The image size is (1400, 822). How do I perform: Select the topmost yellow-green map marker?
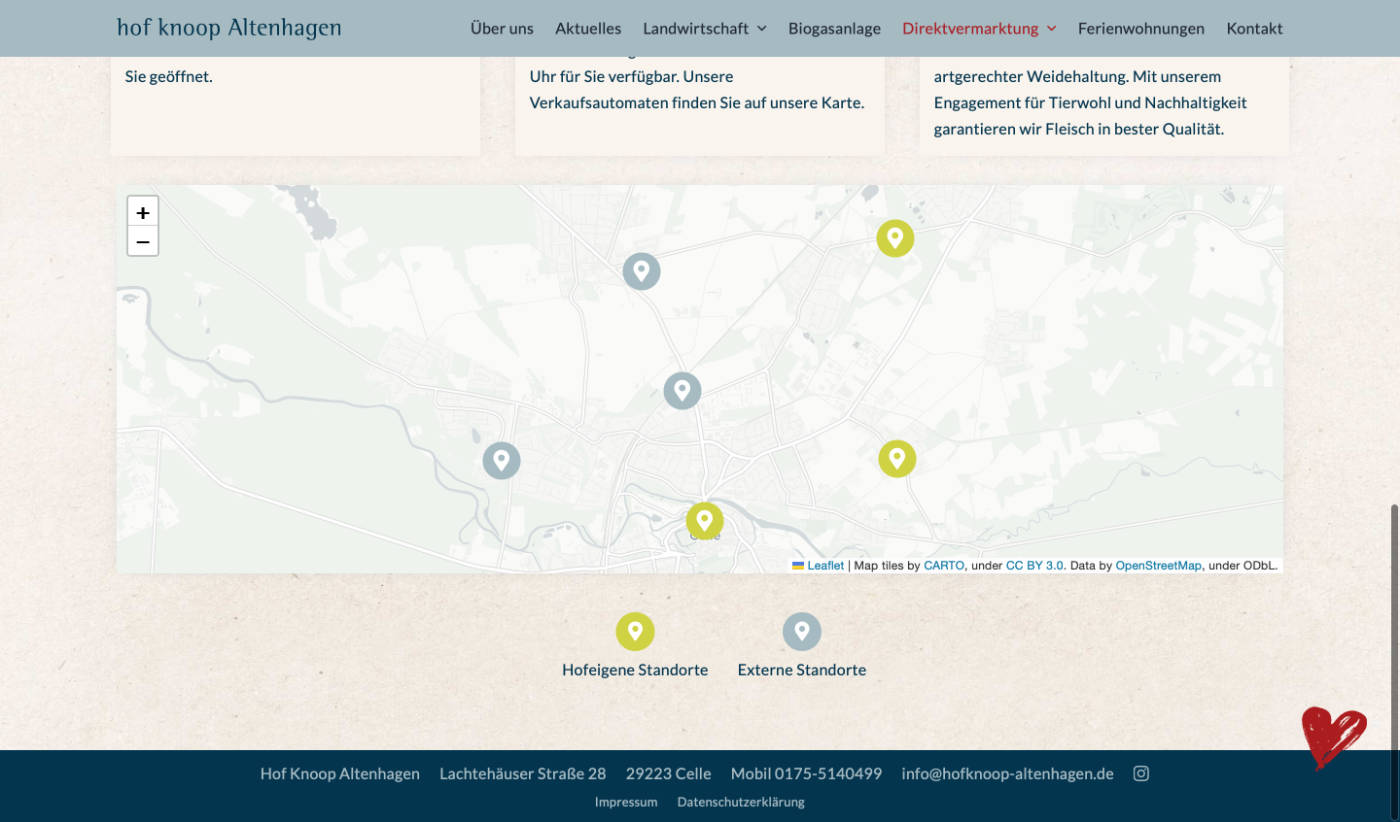coord(895,239)
